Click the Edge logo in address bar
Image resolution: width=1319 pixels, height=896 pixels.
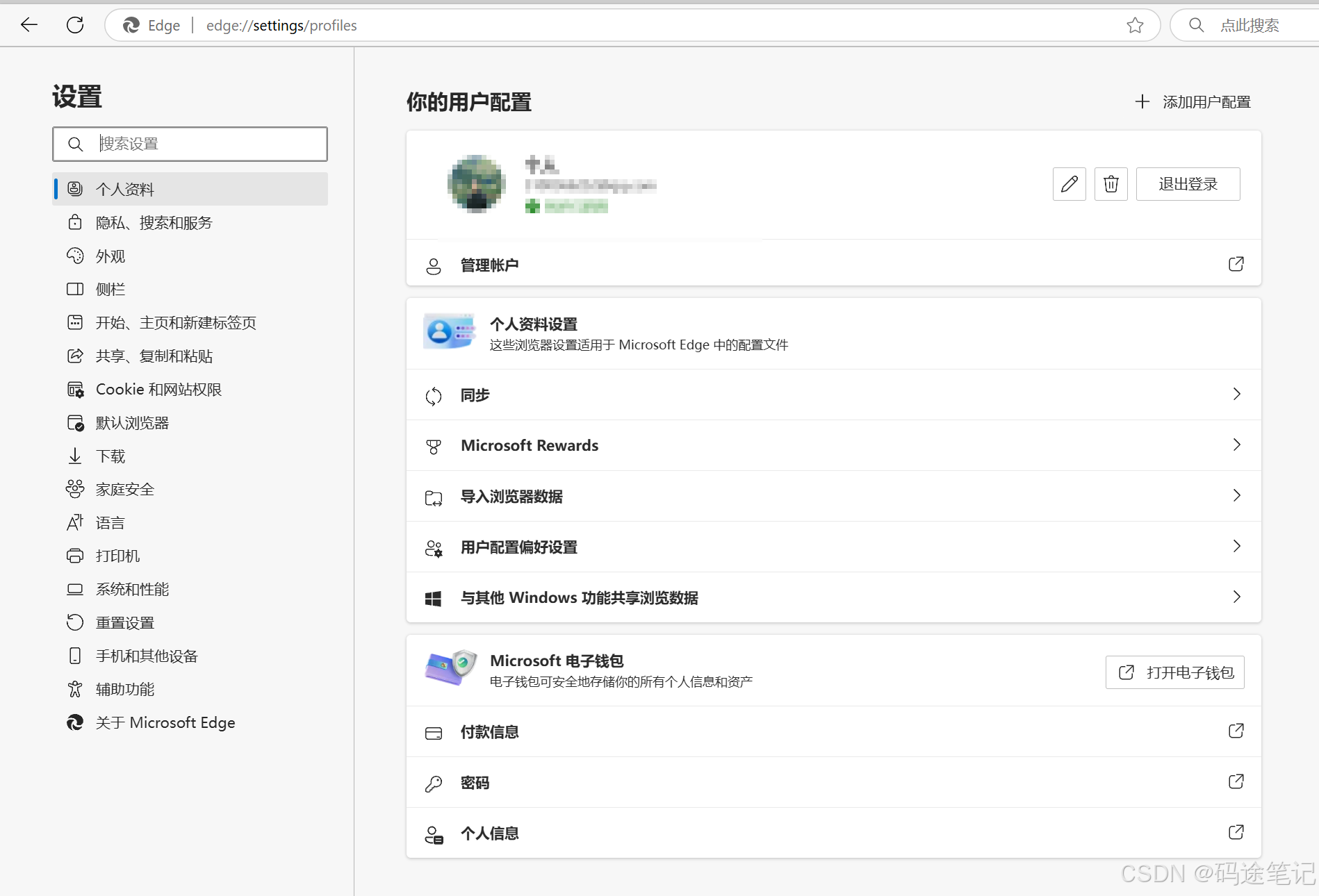(131, 26)
